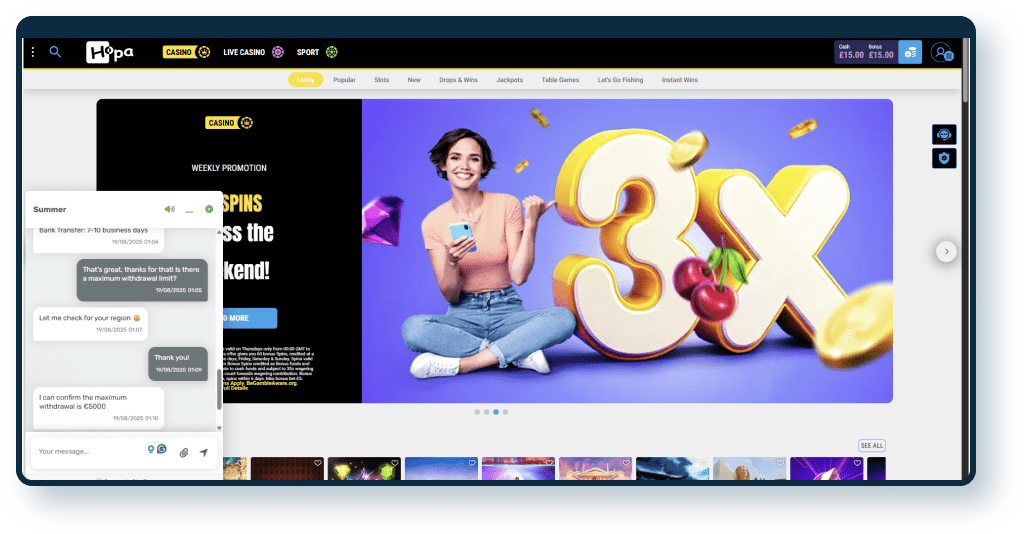Image resolution: width=1024 pixels, height=534 pixels.
Task: Click the shield safety icon on right
Action: (944, 158)
